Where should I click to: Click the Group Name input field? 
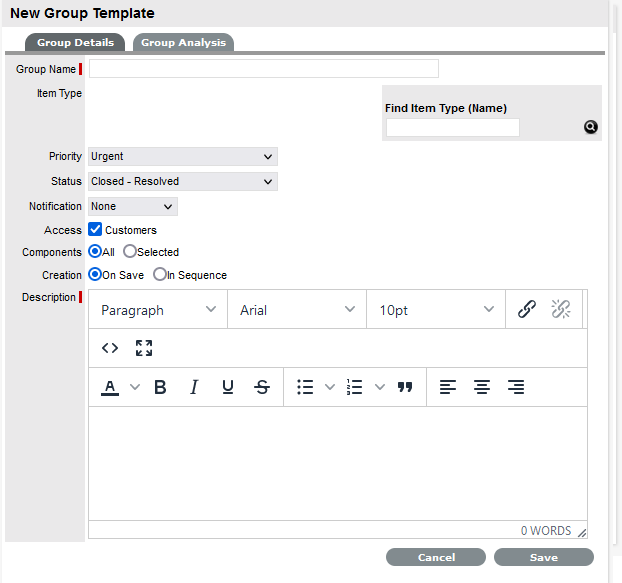[x=264, y=69]
